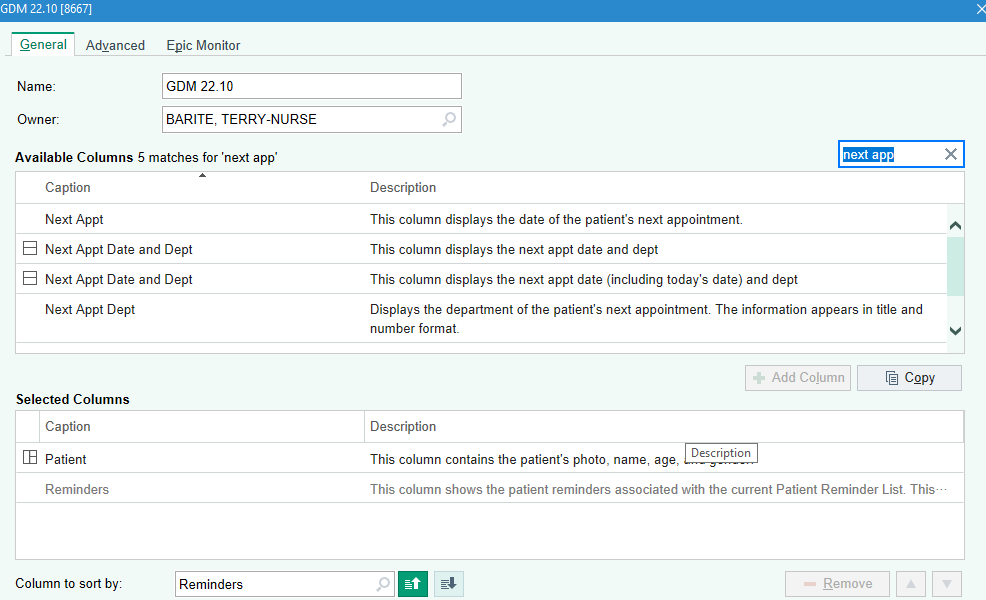The width and height of the screenshot is (986, 600).
Task: Click the '5 matches for next app' label
Action: (x=208, y=157)
